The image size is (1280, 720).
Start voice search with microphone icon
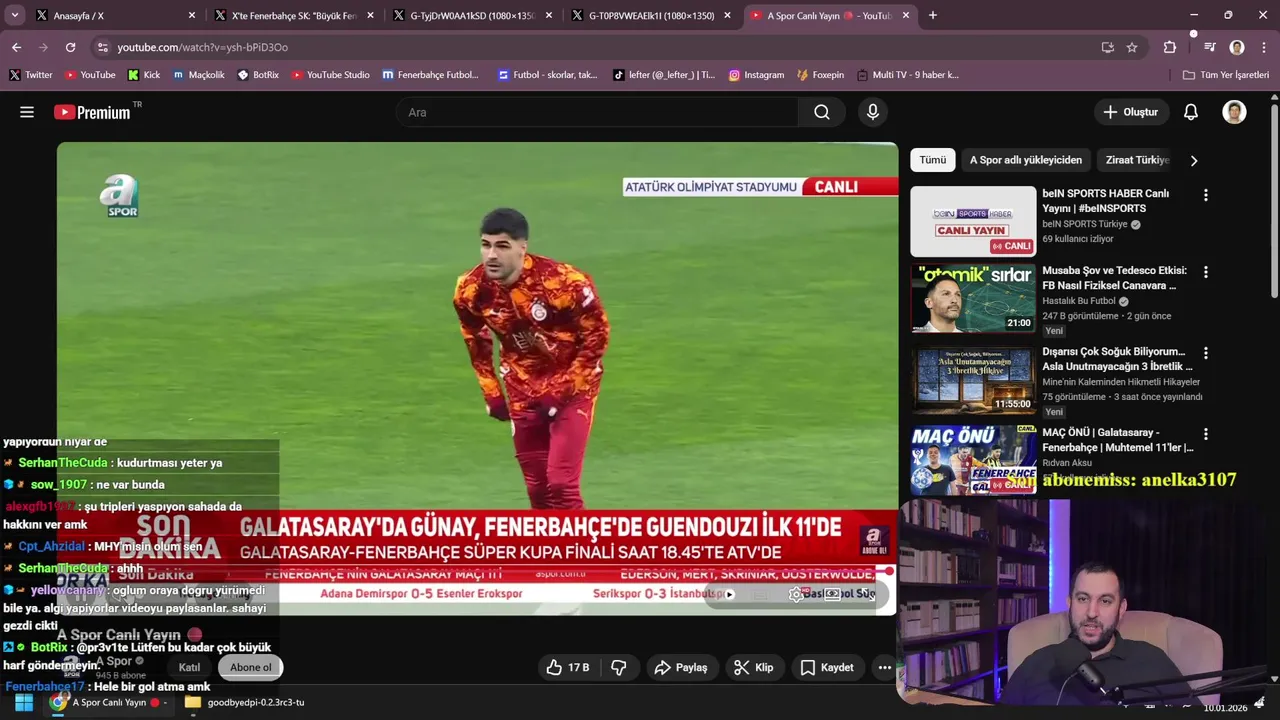(873, 112)
